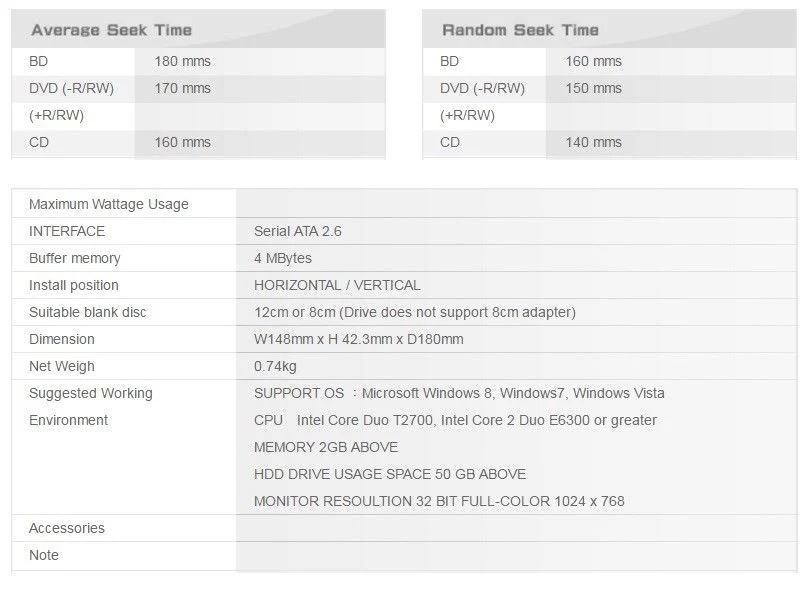
Task: Click the Average Seek Time header
Action: pyautogui.click(x=111, y=30)
